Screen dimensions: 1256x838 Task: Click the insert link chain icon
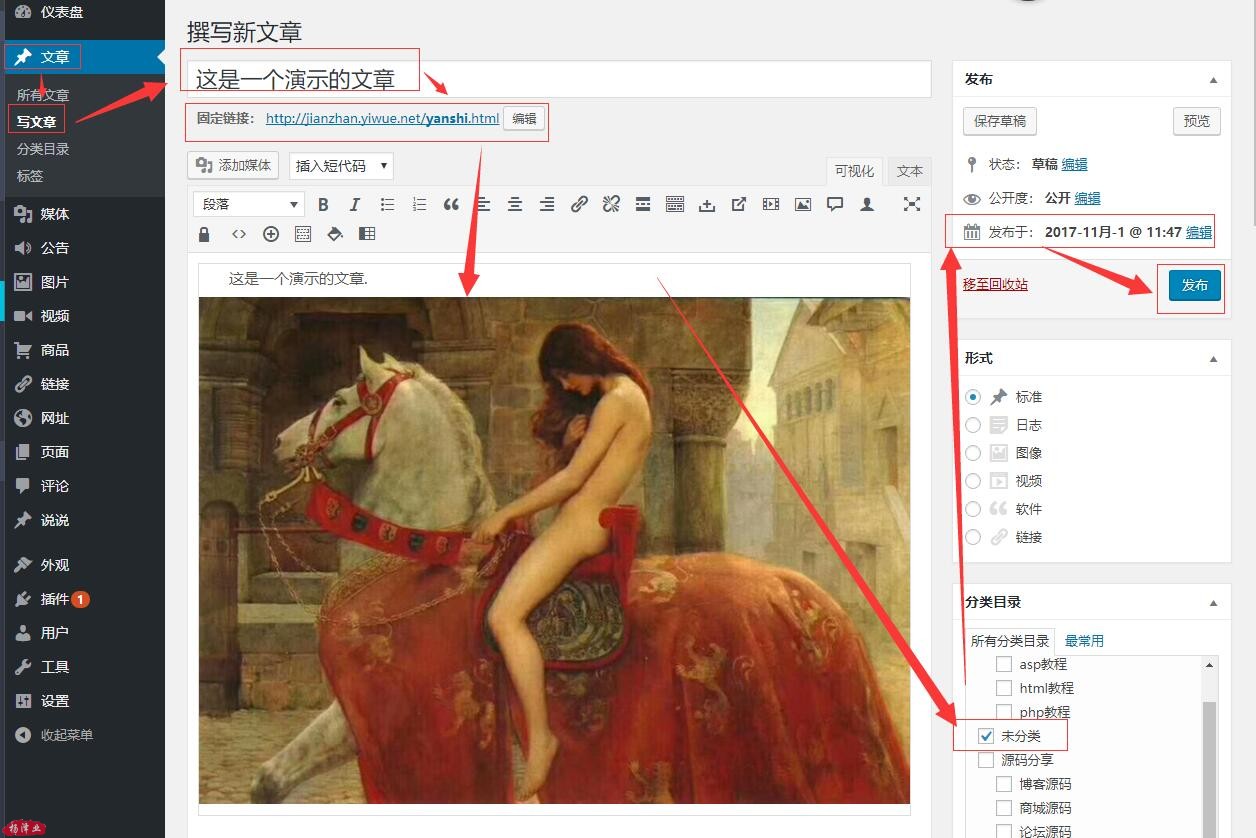tap(579, 204)
